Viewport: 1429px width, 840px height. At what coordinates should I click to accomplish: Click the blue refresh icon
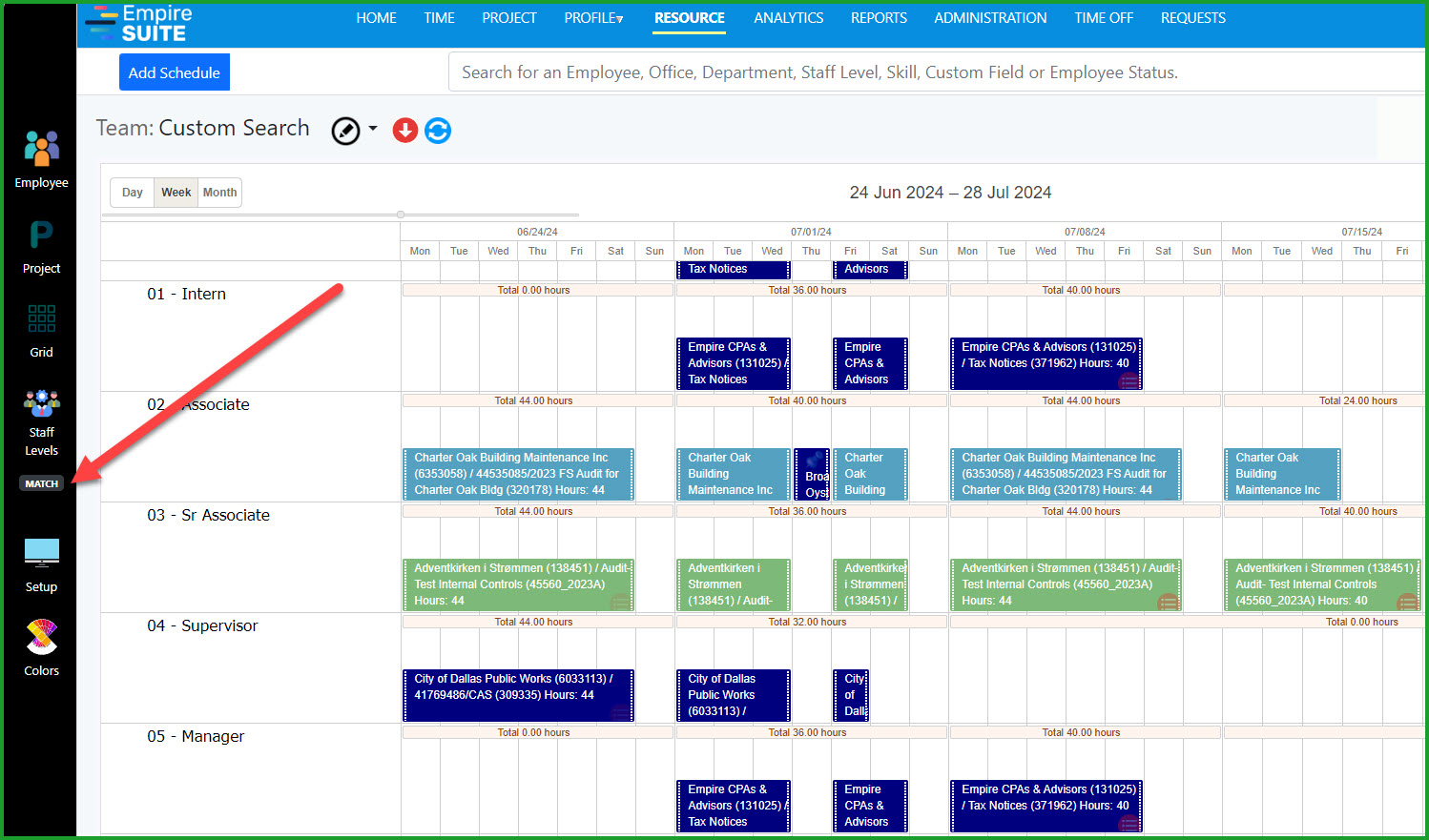(x=438, y=131)
